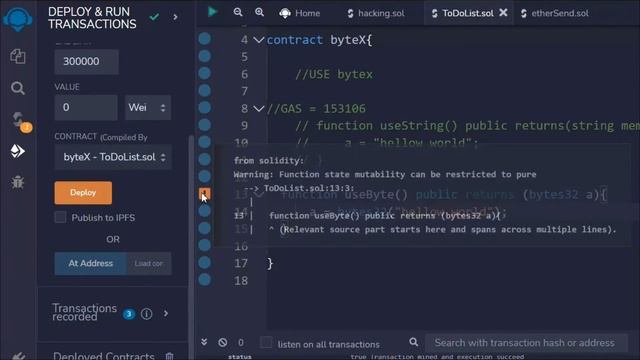The image size is (640, 360).
Task: Click the At Address button
Action: click(x=91, y=263)
